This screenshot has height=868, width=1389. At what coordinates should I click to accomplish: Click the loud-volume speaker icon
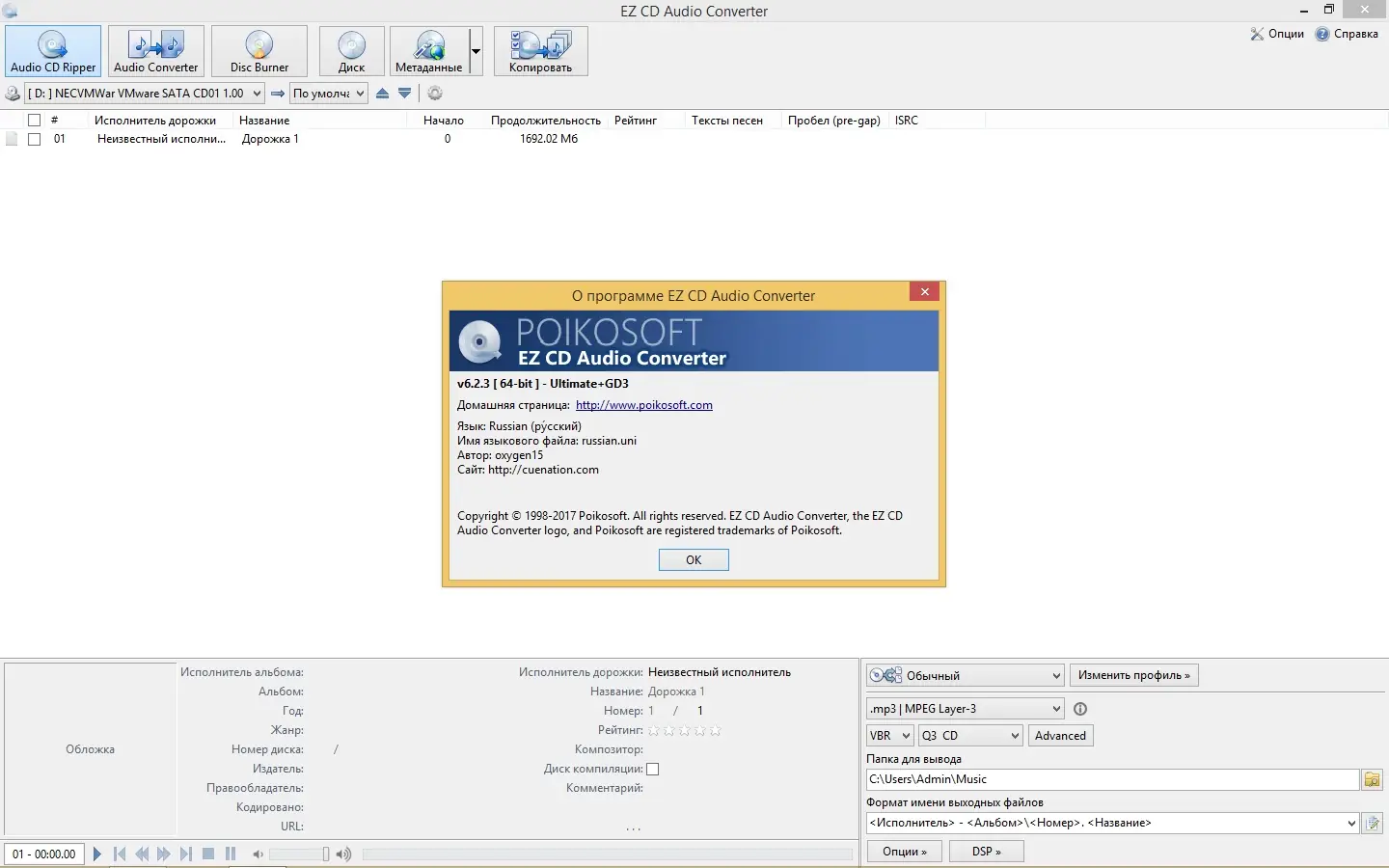pyautogui.click(x=343, y=854)
